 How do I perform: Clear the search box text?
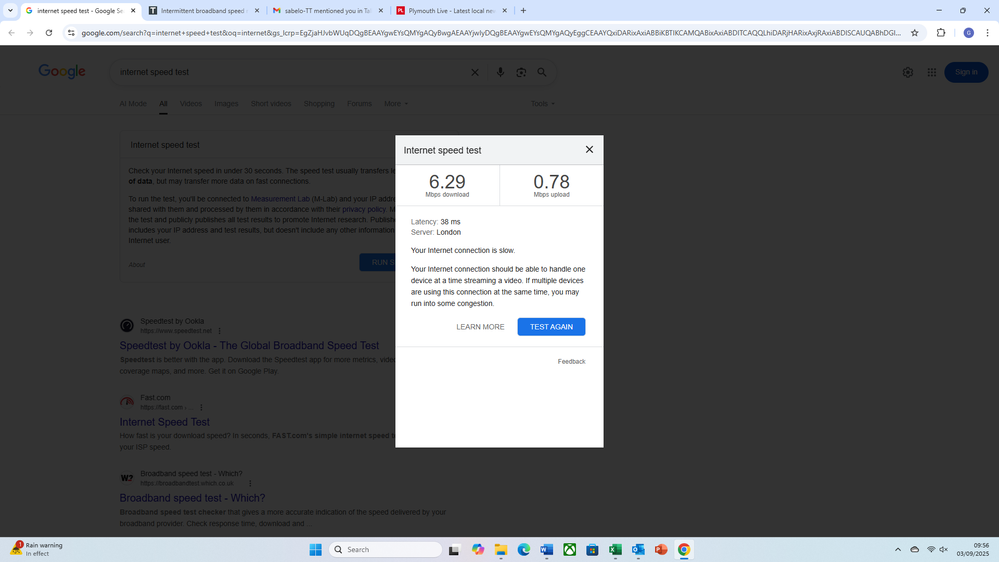click(x=475, y=73)
